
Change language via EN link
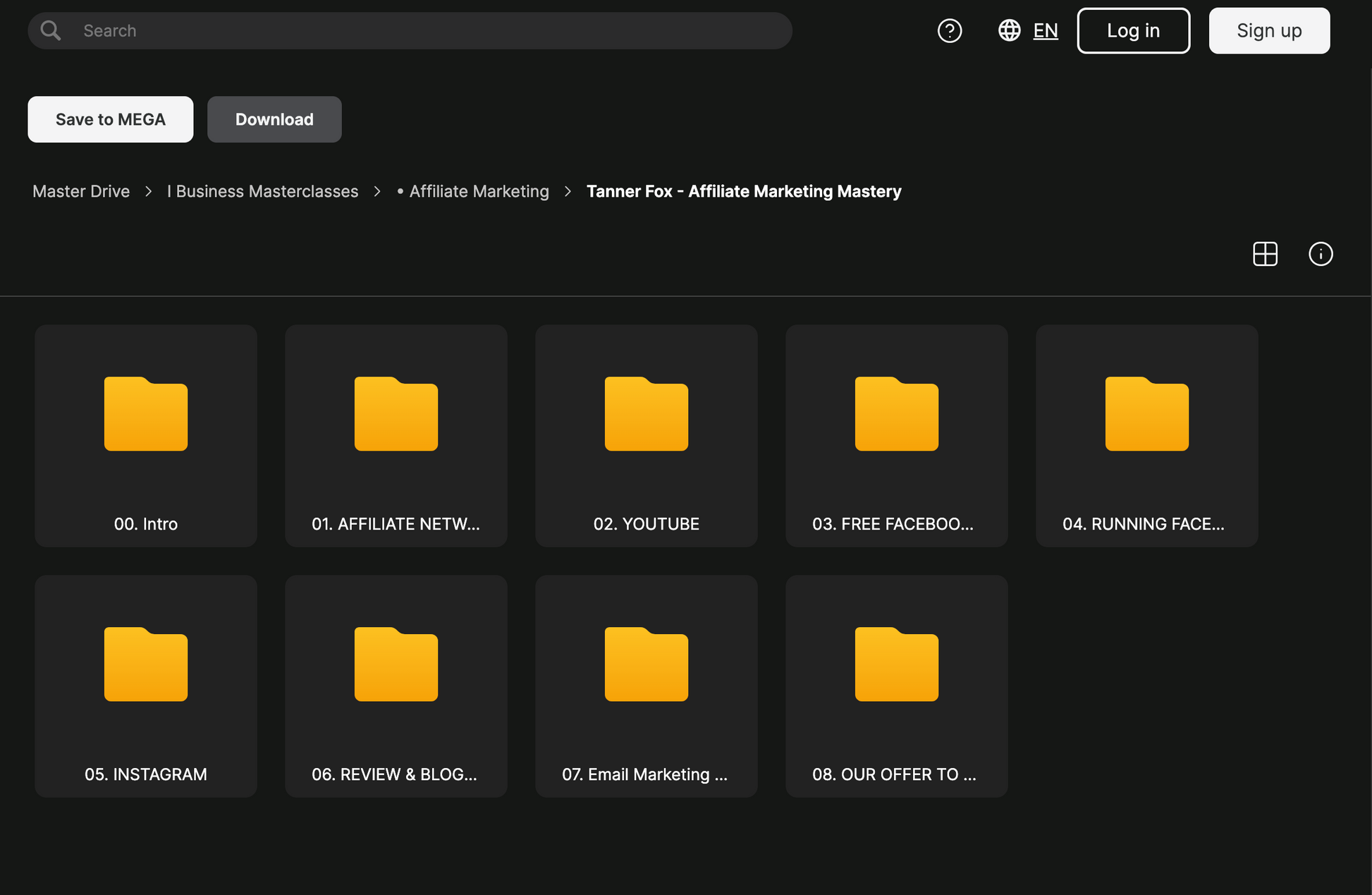coord(1046,30)
